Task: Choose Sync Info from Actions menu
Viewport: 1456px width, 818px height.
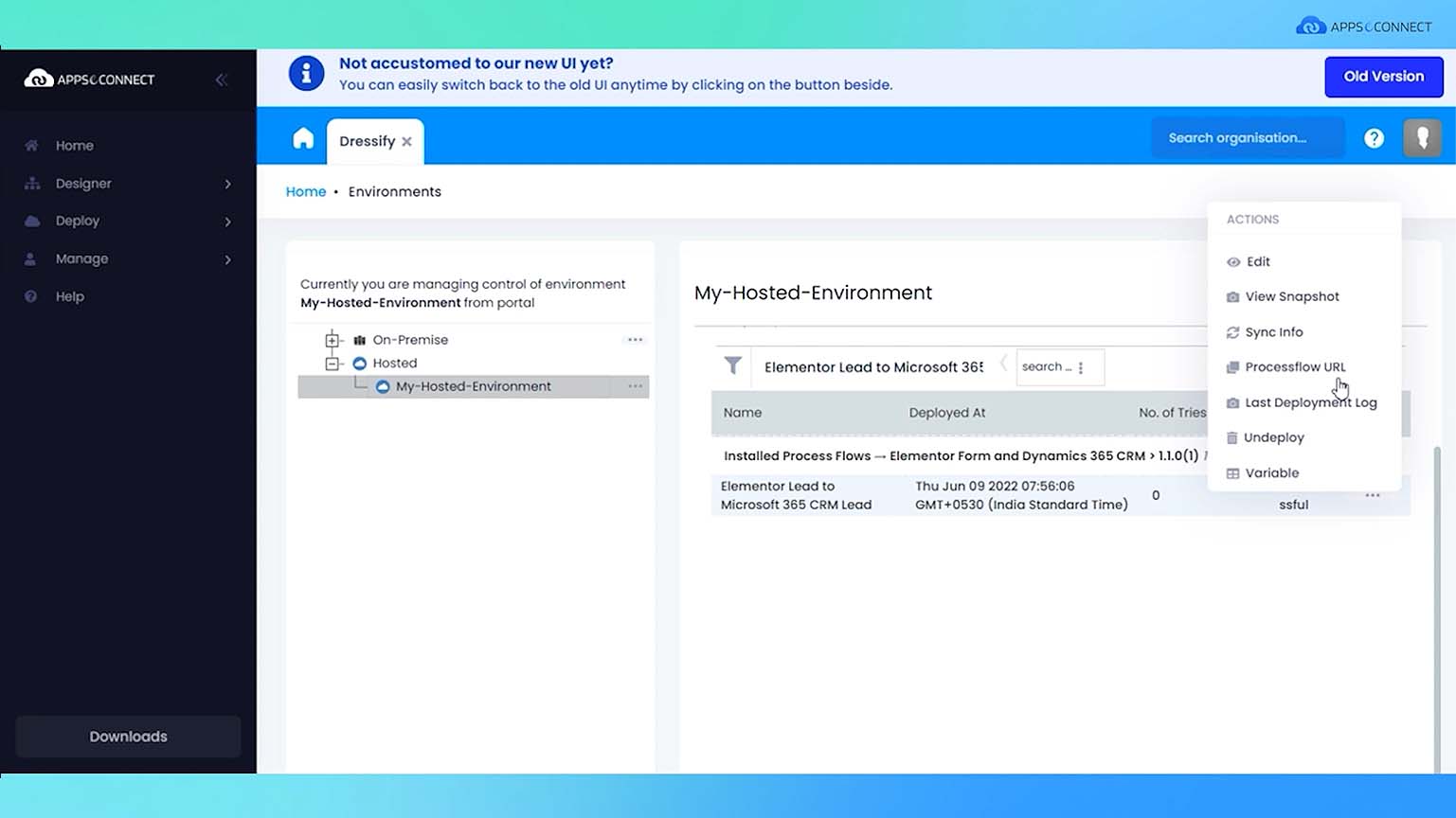Action: point(1274,332)
